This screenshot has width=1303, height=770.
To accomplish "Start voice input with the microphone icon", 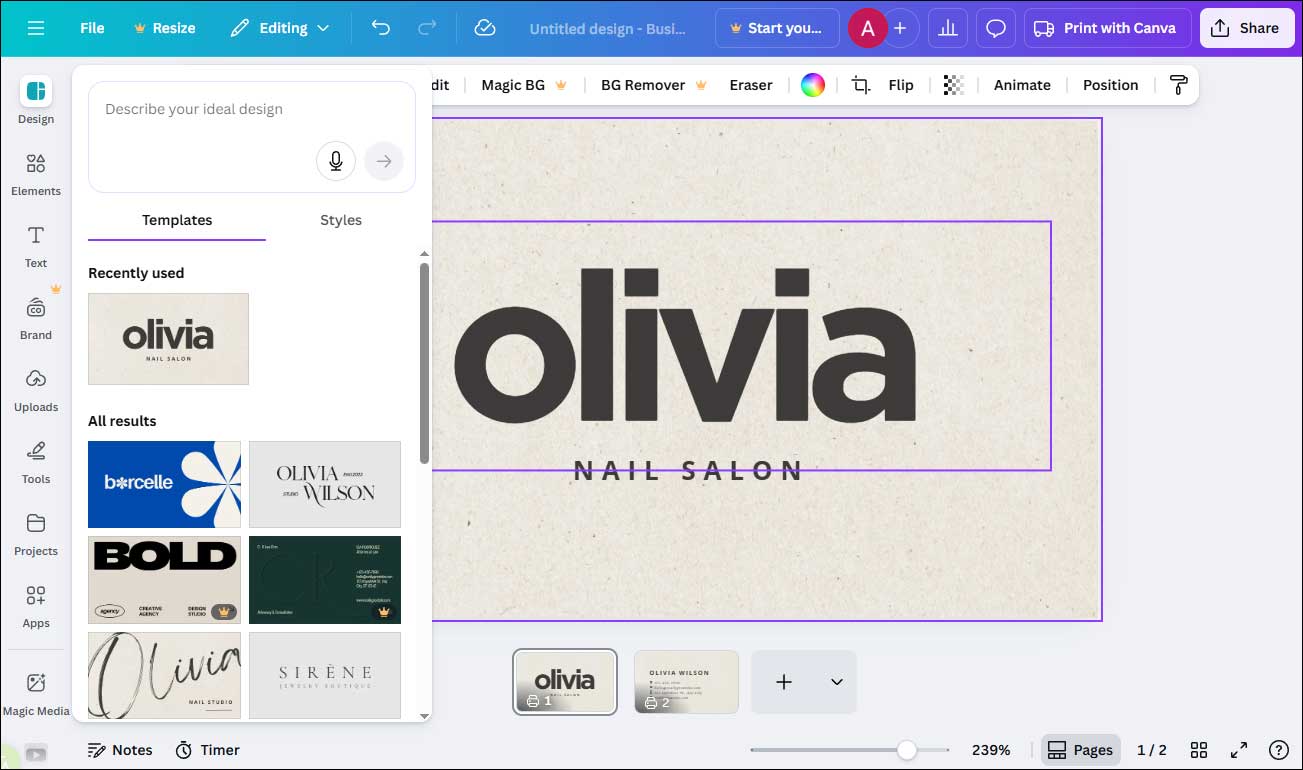I will (x=335, y=161).
